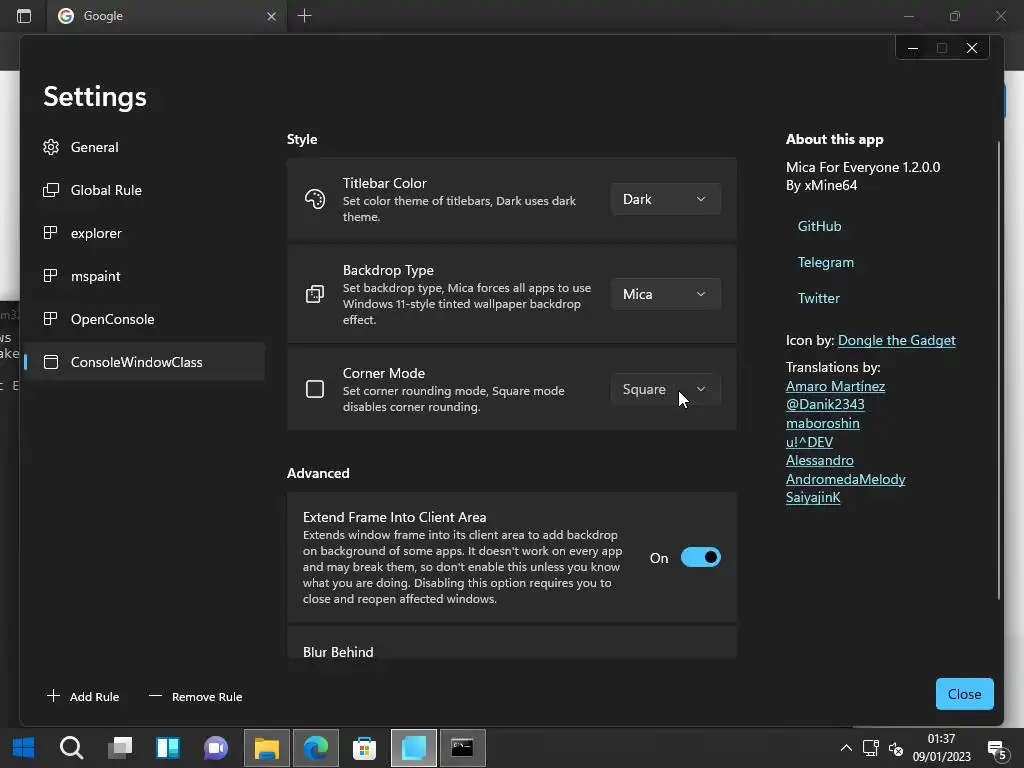Open the Telegram link
The image size is (1024, 768).
click(825, 262)
